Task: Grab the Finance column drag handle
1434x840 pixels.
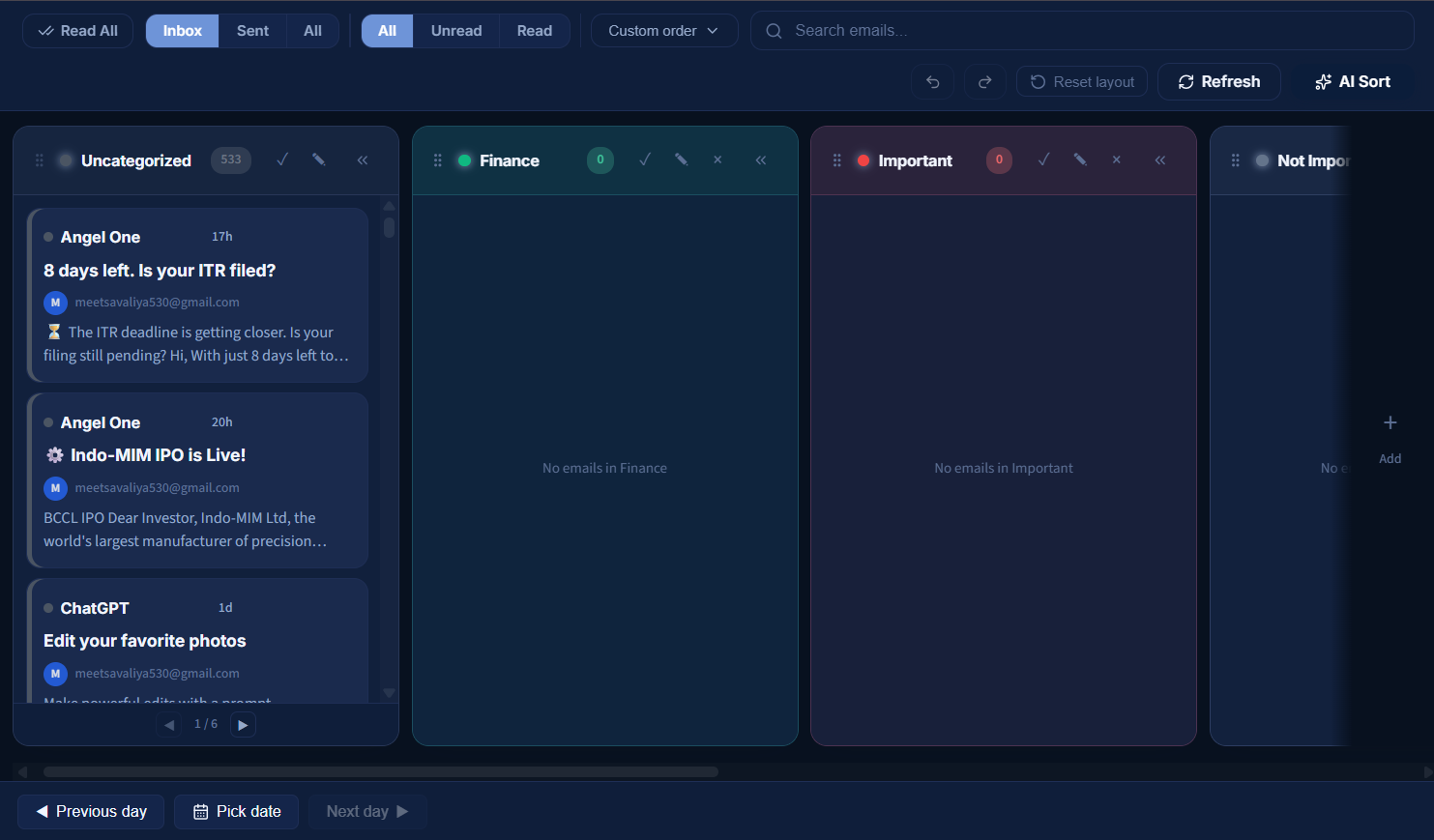Action: coord(438,160)
